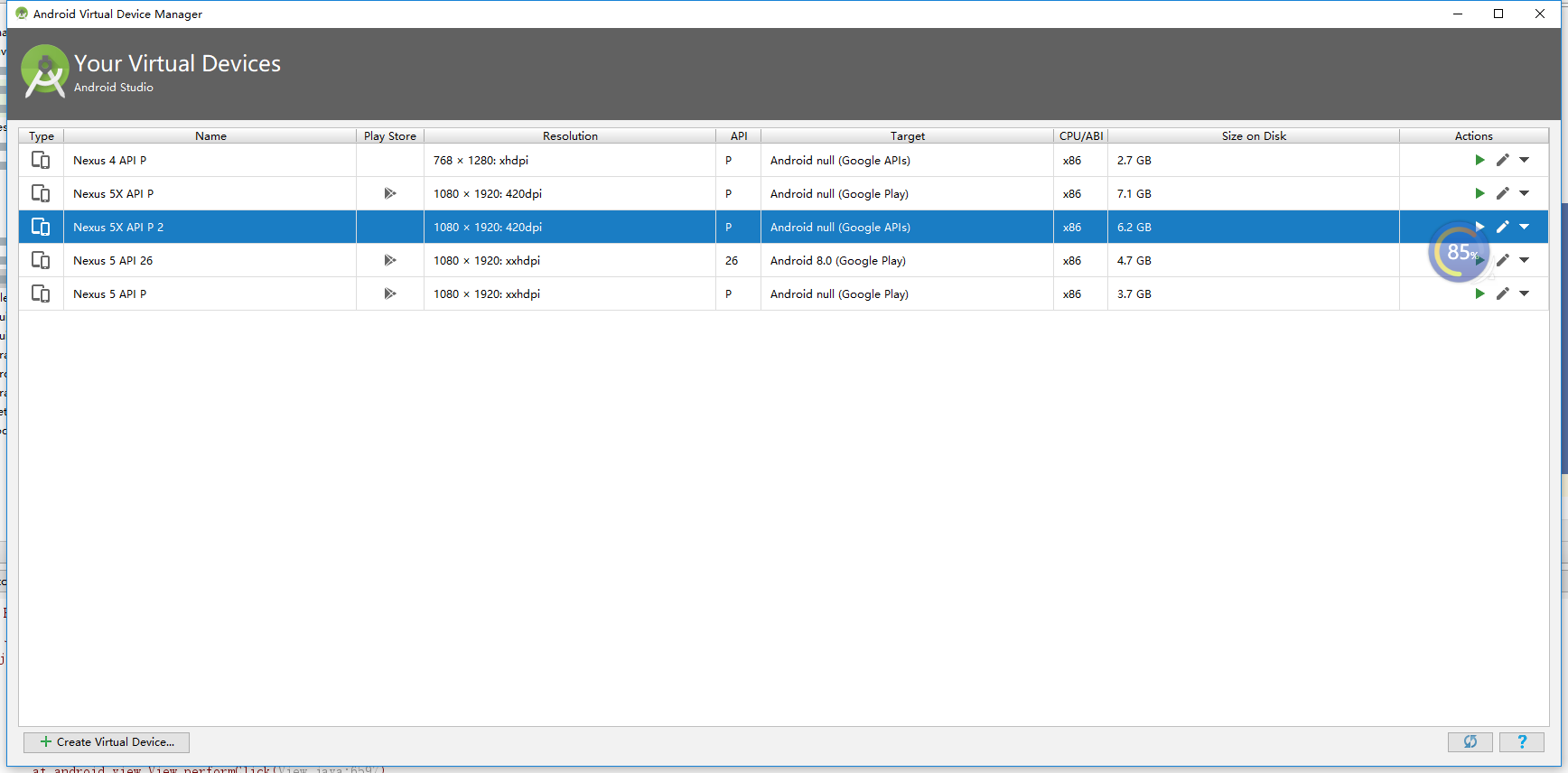Open more actions for Nexus 5 API P
Image resolution: width=1568 pixels, height=773 pixels.
[1524, 293]
